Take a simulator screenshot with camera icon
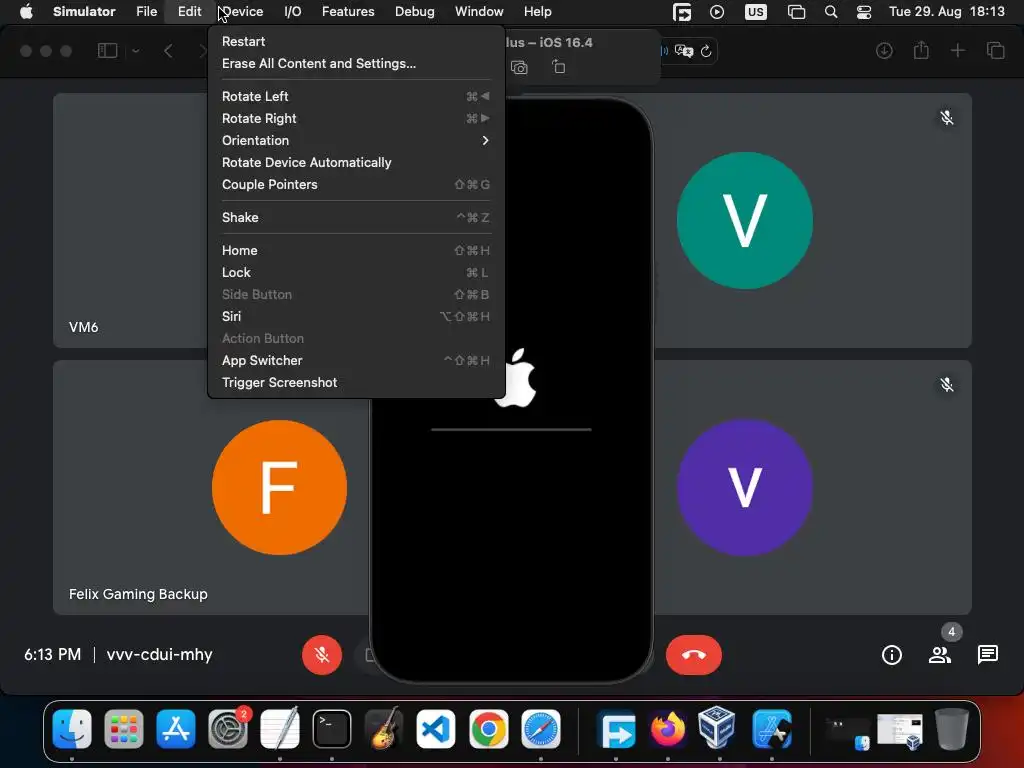Screen dimensions: 1024x768 (x=519, y=67)
